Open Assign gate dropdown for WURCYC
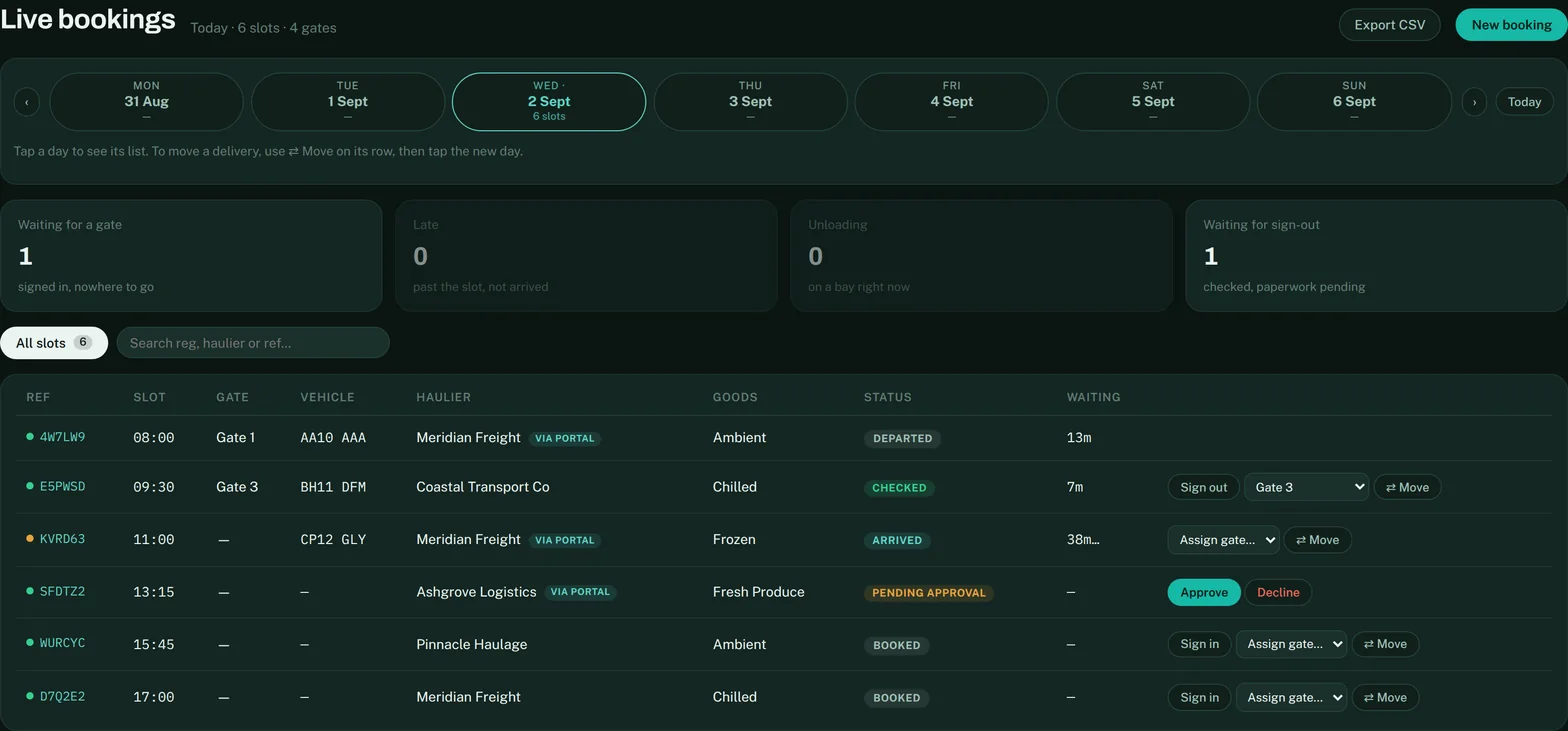 1291,644
